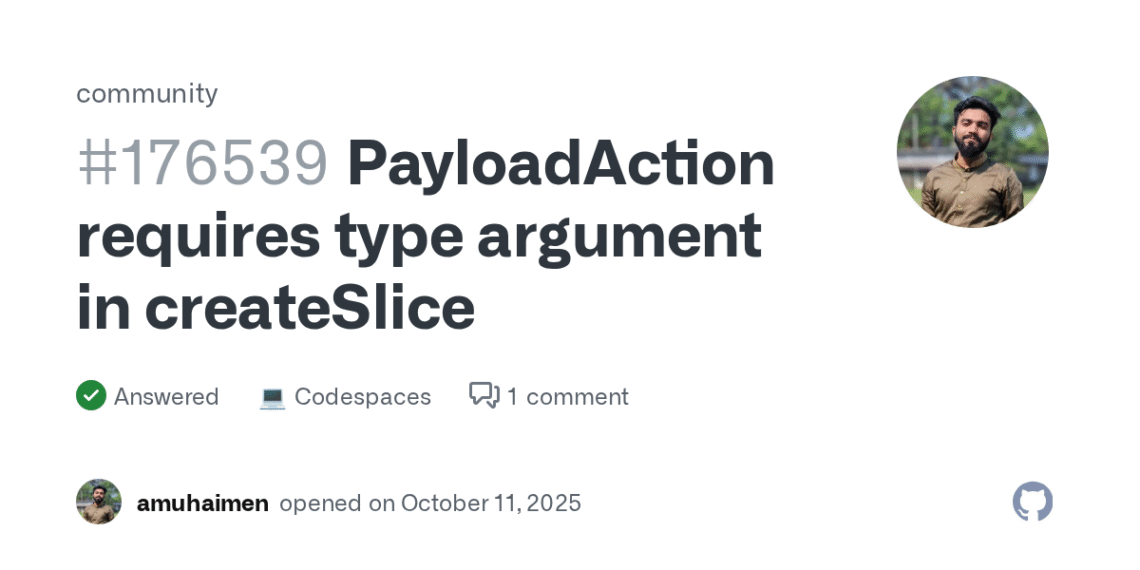This screenshot has height=570, width=1140.
Task: Click createSlice in the title
Action: coord(310,308)
